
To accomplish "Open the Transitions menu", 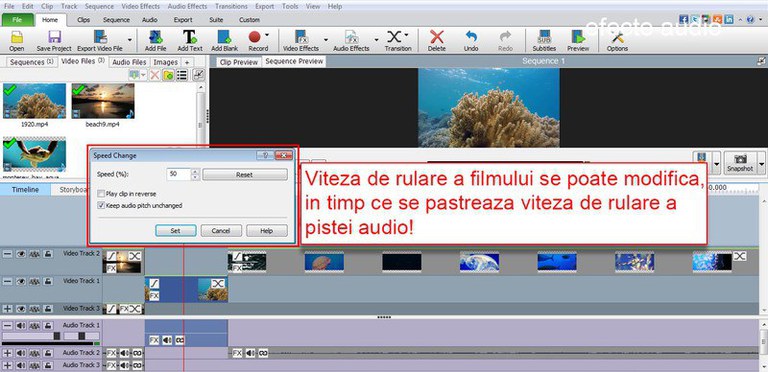I will (231, 6).
